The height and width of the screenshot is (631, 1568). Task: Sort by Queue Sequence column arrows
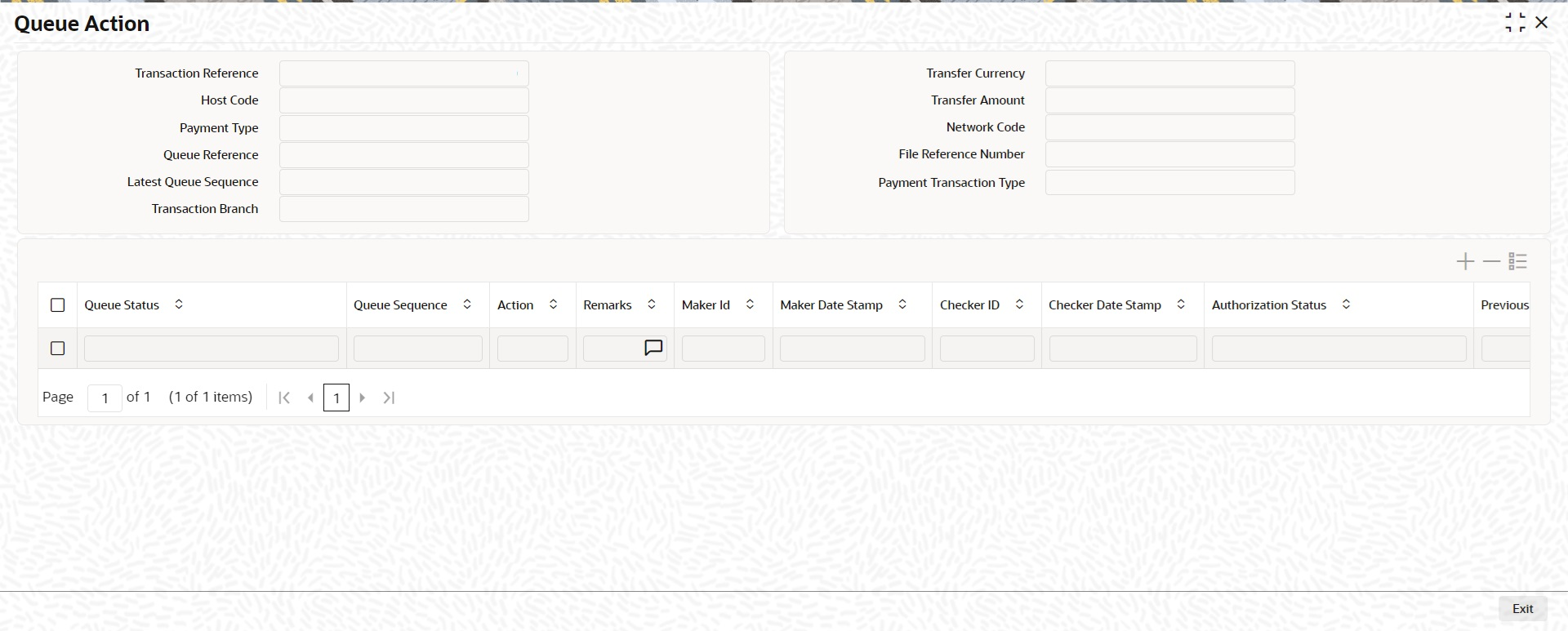click(467, 304)
